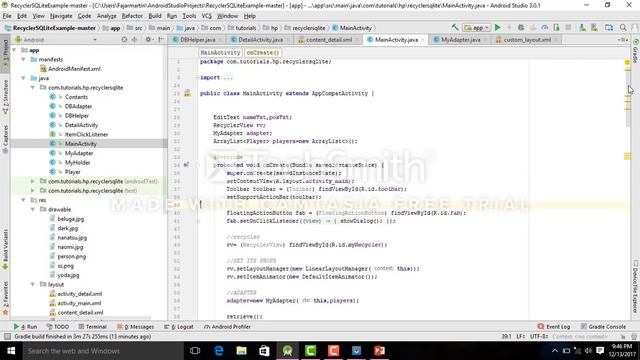Image resolution: width=640 pixels, height=360 pixels.
Task: Open the Project Structure icon
Action: tap(609, 28)
